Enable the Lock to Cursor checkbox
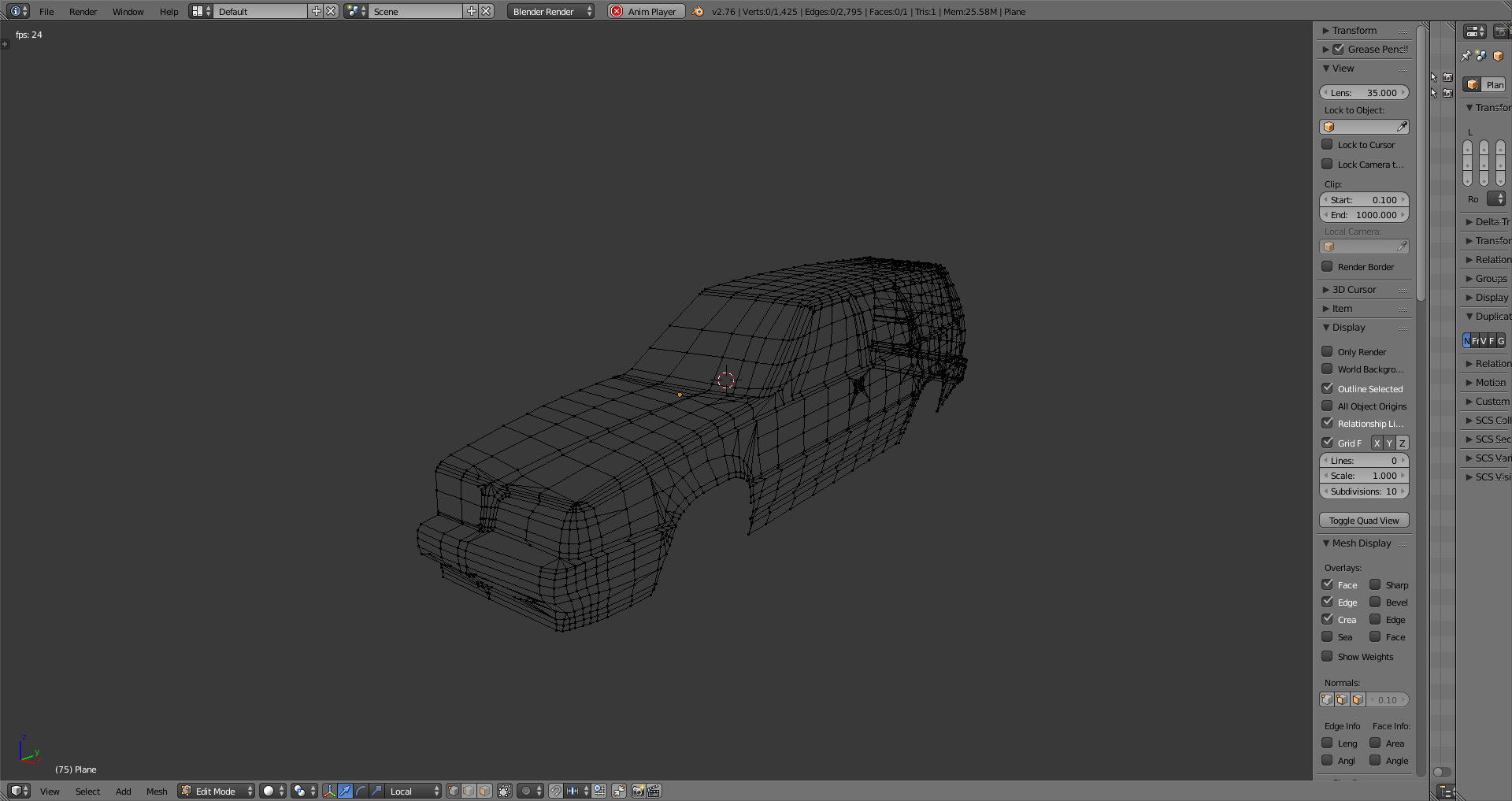The image size is (1512, 801). [1327, 145]
